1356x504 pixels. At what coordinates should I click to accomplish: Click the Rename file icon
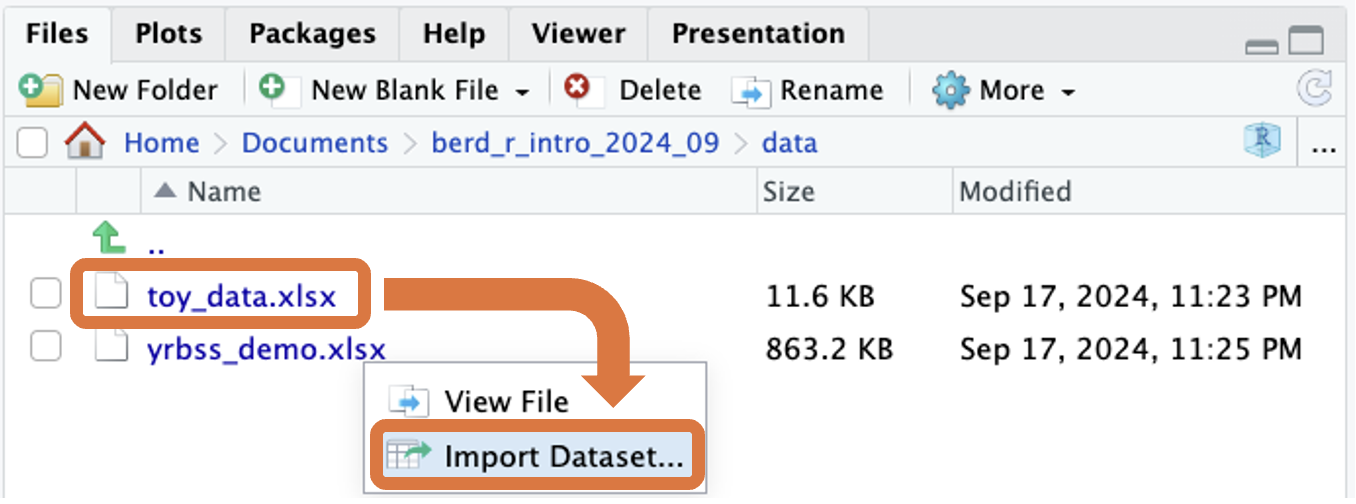[751, 91]
